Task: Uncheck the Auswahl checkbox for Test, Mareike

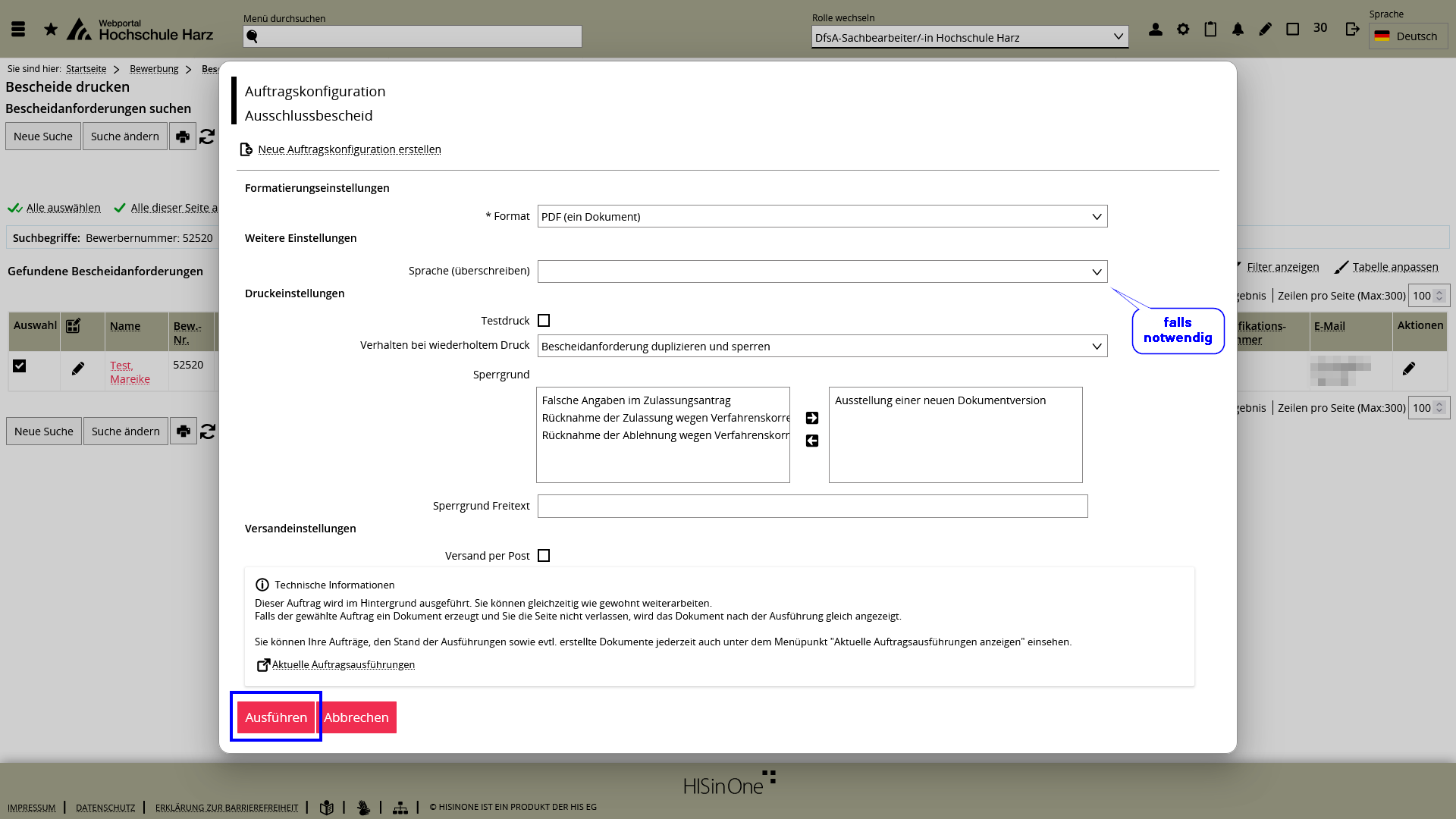Action: click(x=20, y=366)
